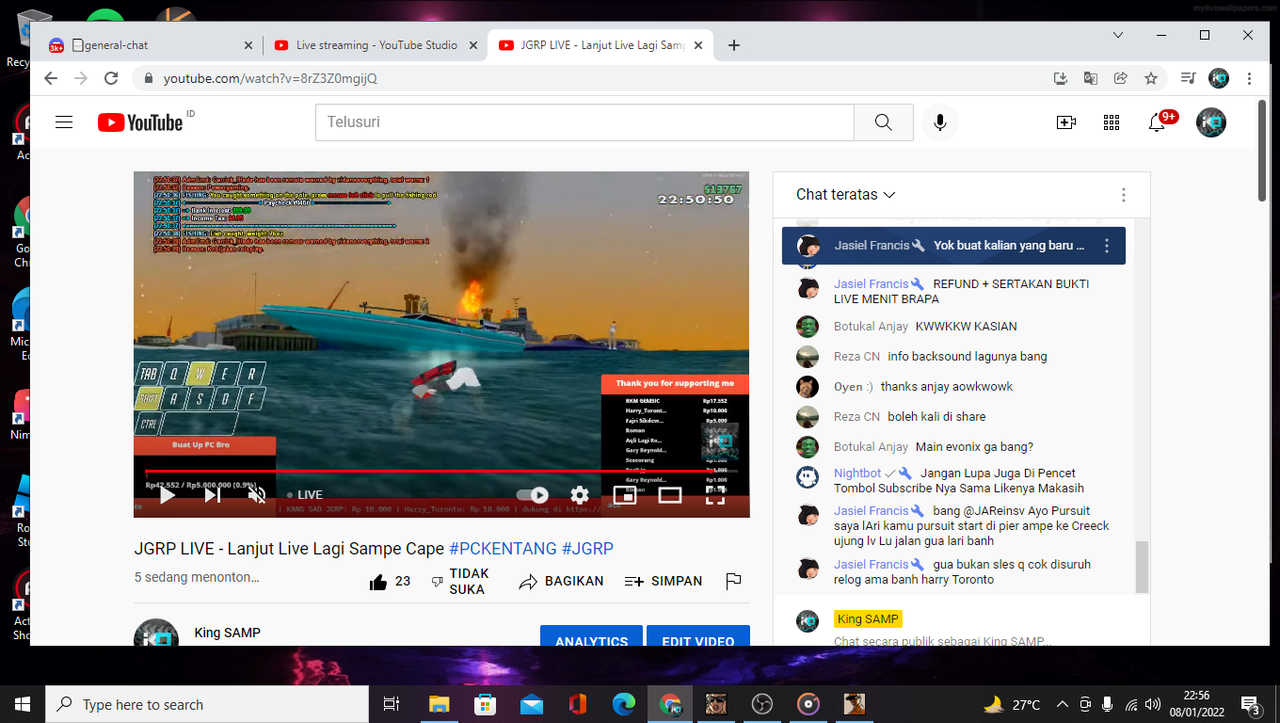Switch to Live streaming YouTube Studio tab

coord(376,45)
